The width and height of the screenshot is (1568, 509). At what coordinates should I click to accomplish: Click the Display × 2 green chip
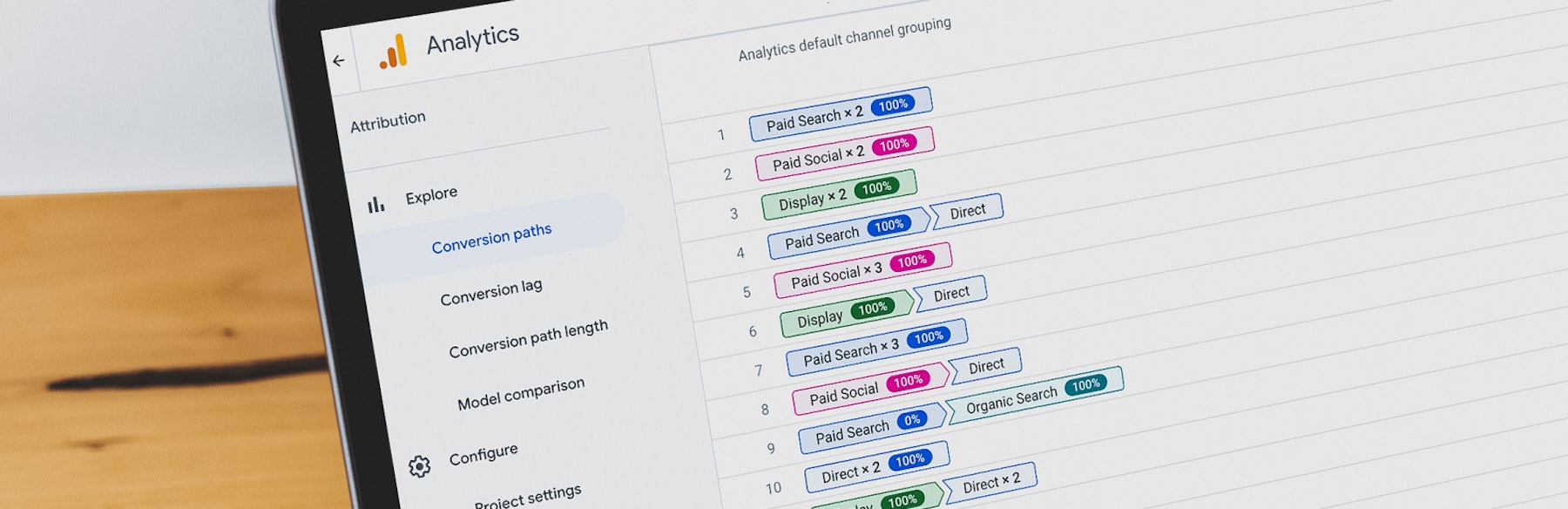(x=812, y=200)
